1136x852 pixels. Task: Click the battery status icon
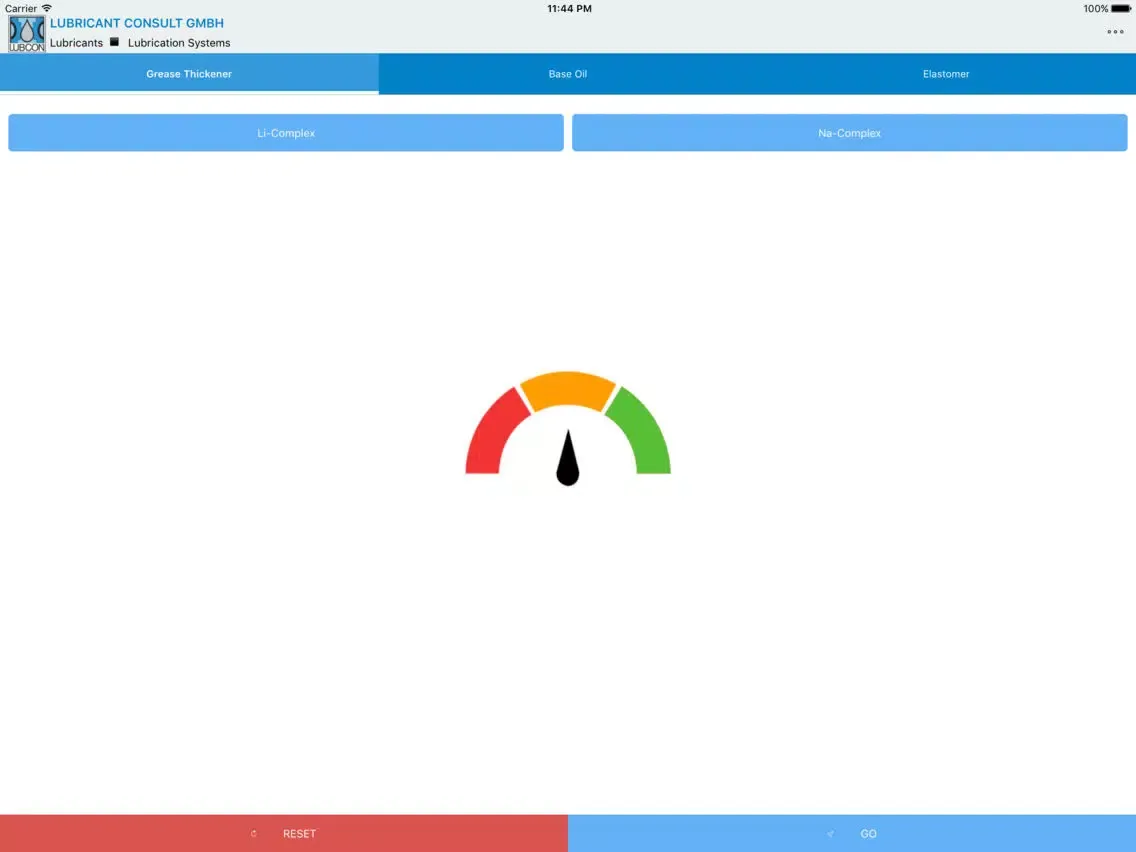1121,9
